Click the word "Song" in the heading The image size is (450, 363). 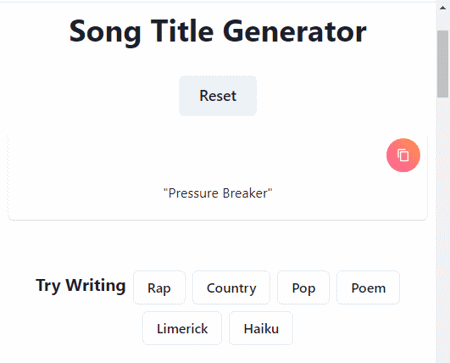[105, 33]
